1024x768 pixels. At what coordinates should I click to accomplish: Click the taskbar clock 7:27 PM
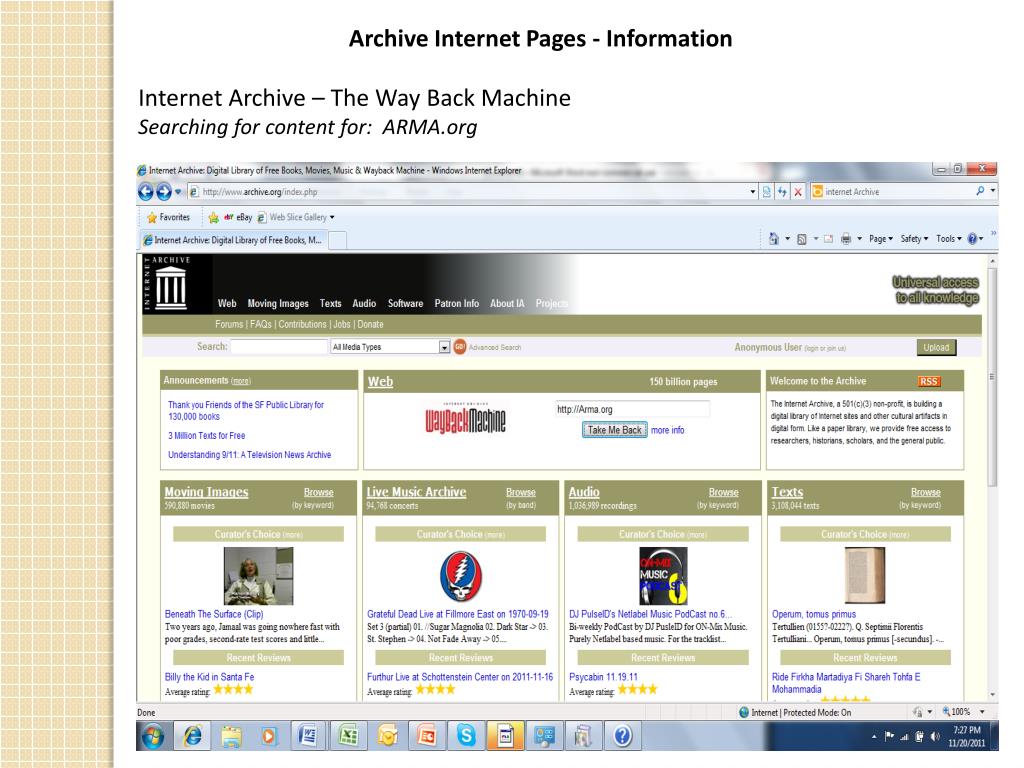pyautogui.click(x=967, y=730)
